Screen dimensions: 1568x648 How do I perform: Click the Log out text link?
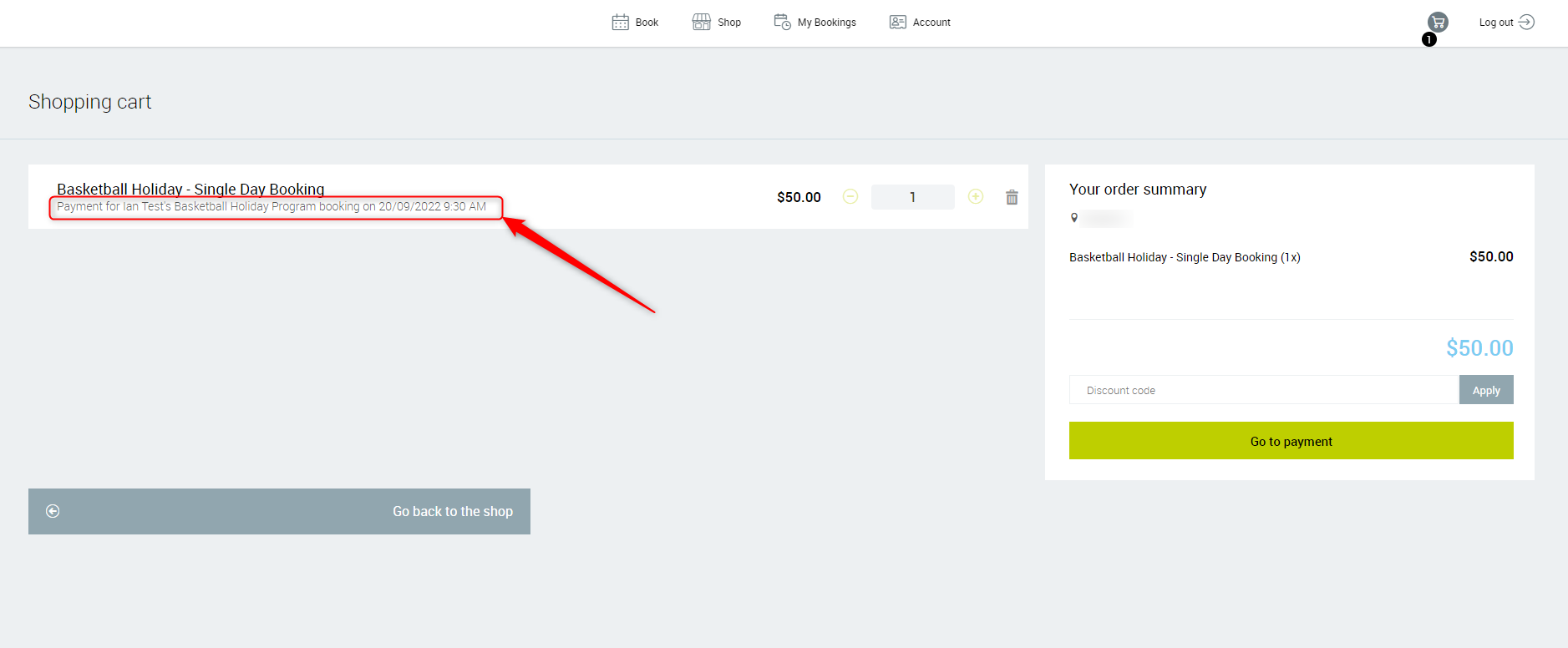1495,23
